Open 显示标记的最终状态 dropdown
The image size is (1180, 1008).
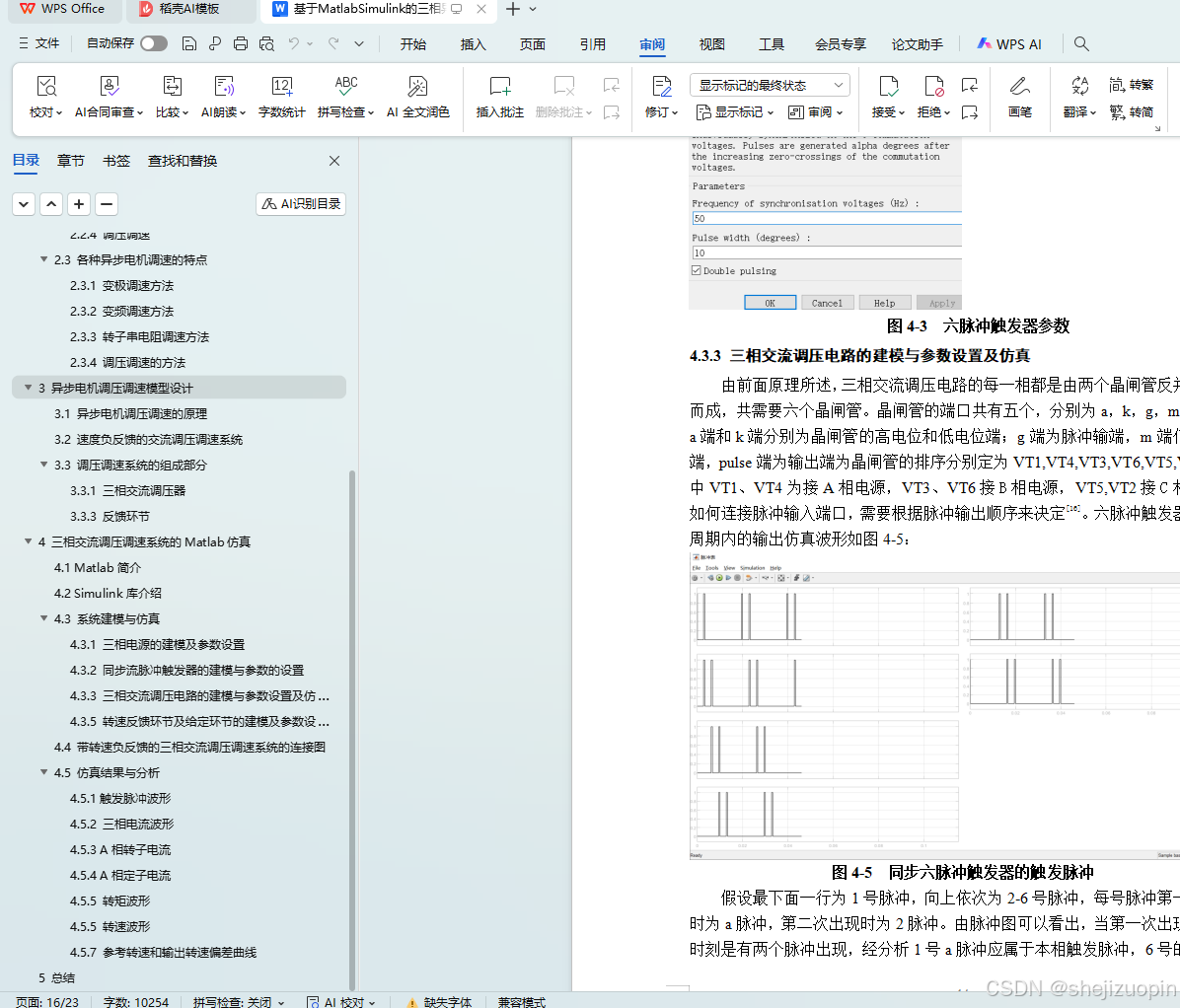point(770,85)
